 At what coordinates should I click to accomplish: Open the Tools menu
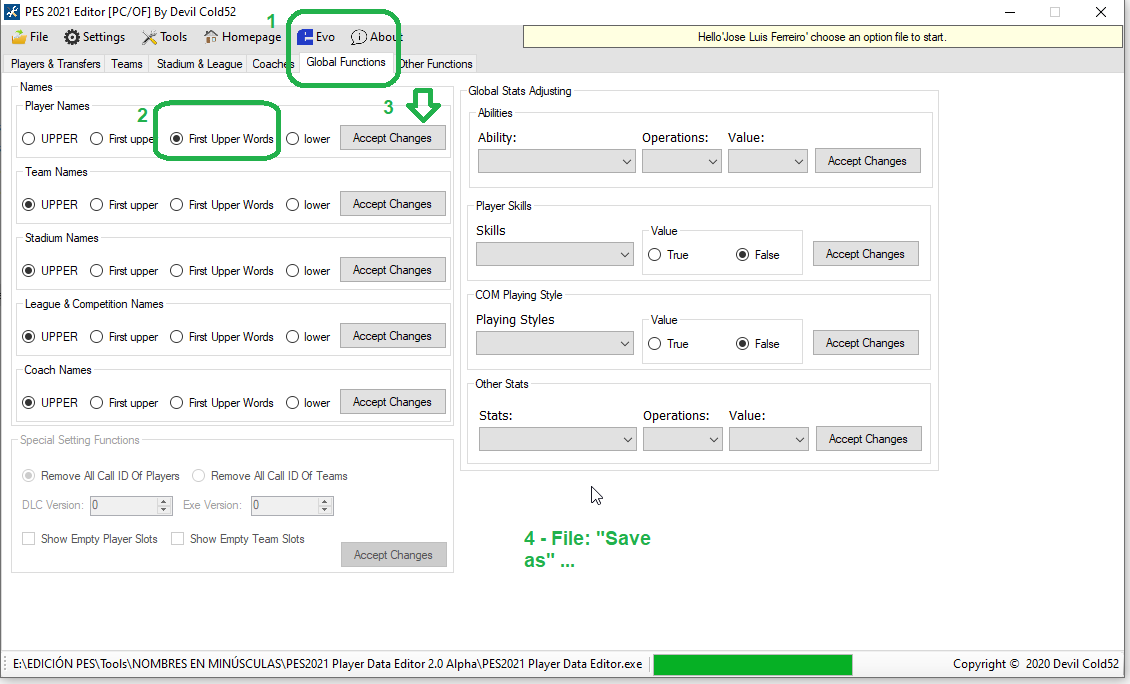pos(164,37)
